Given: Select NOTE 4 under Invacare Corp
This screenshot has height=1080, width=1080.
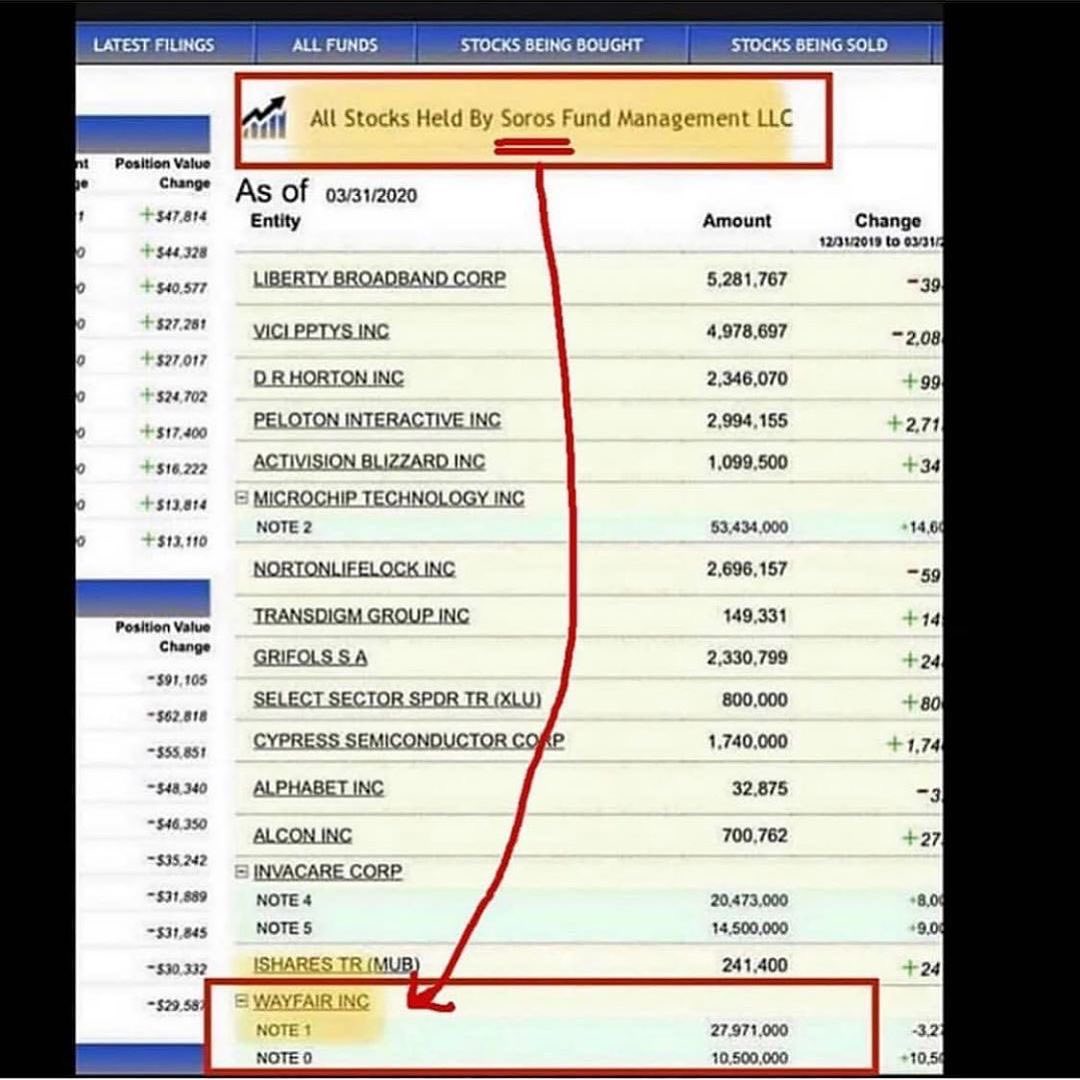Looking at the screenshot, I should pyautogui.click(x=284, y=900).
